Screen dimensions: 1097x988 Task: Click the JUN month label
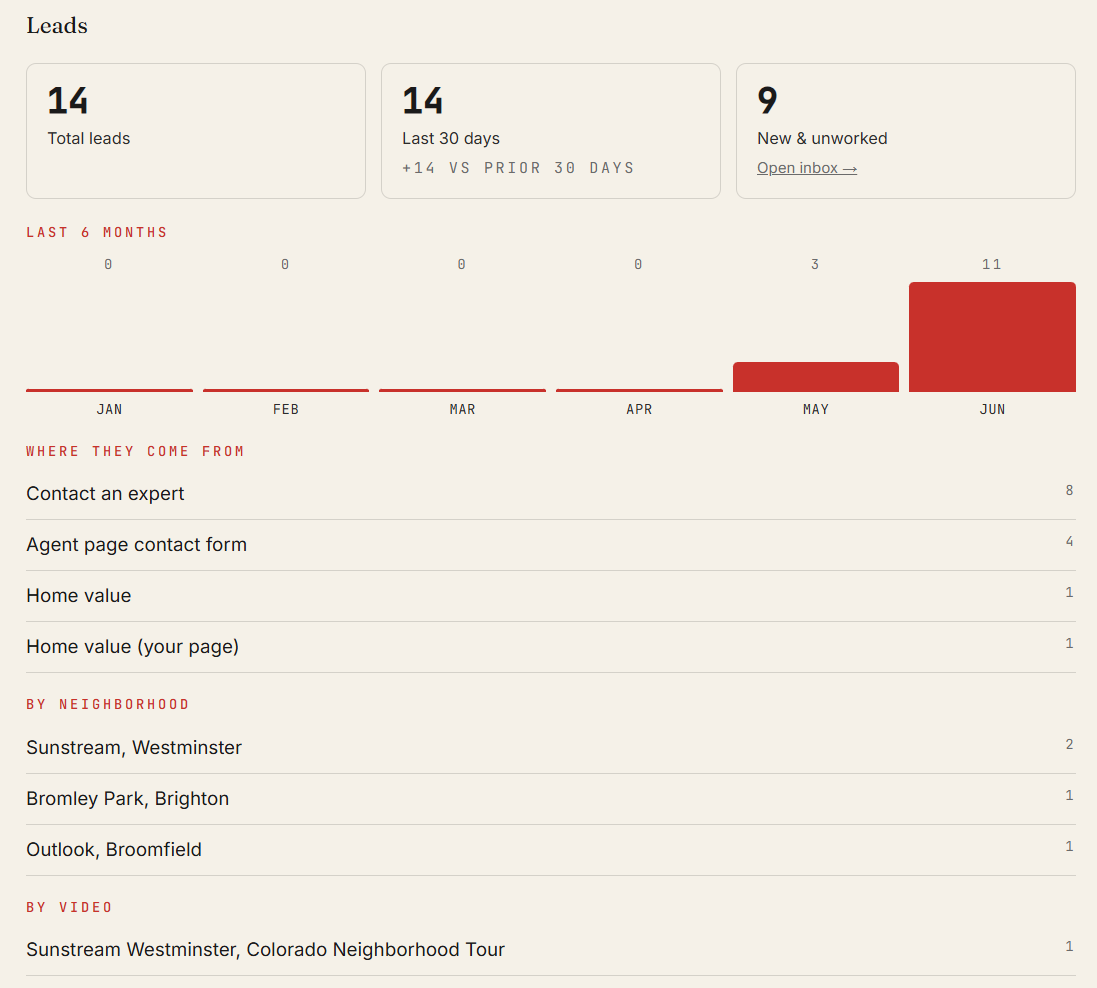[992, 409]
